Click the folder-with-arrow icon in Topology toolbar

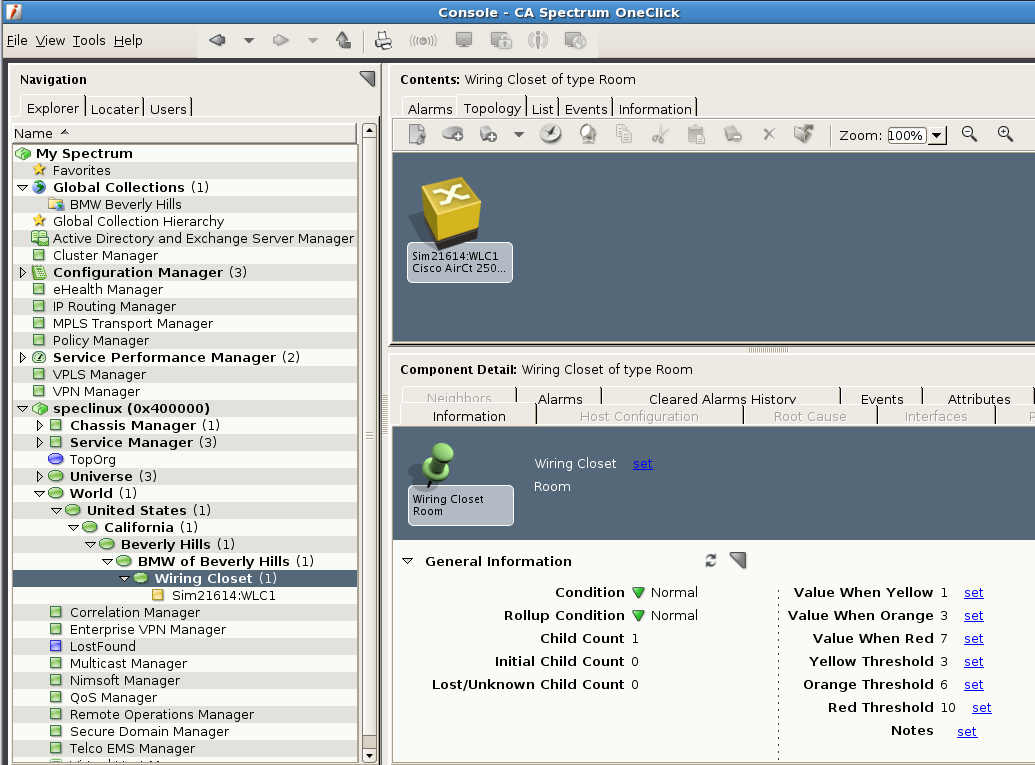[x=803, y=134]
